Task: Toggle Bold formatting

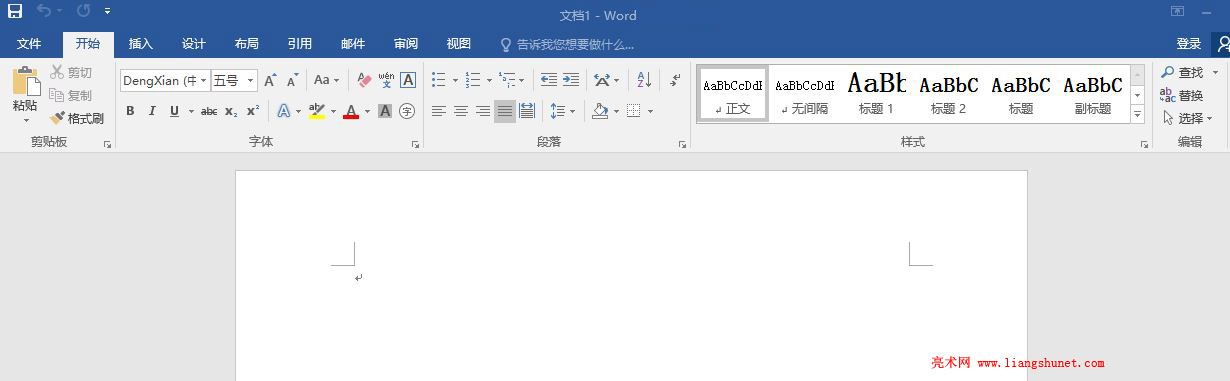Action: [x=130, y=111]
